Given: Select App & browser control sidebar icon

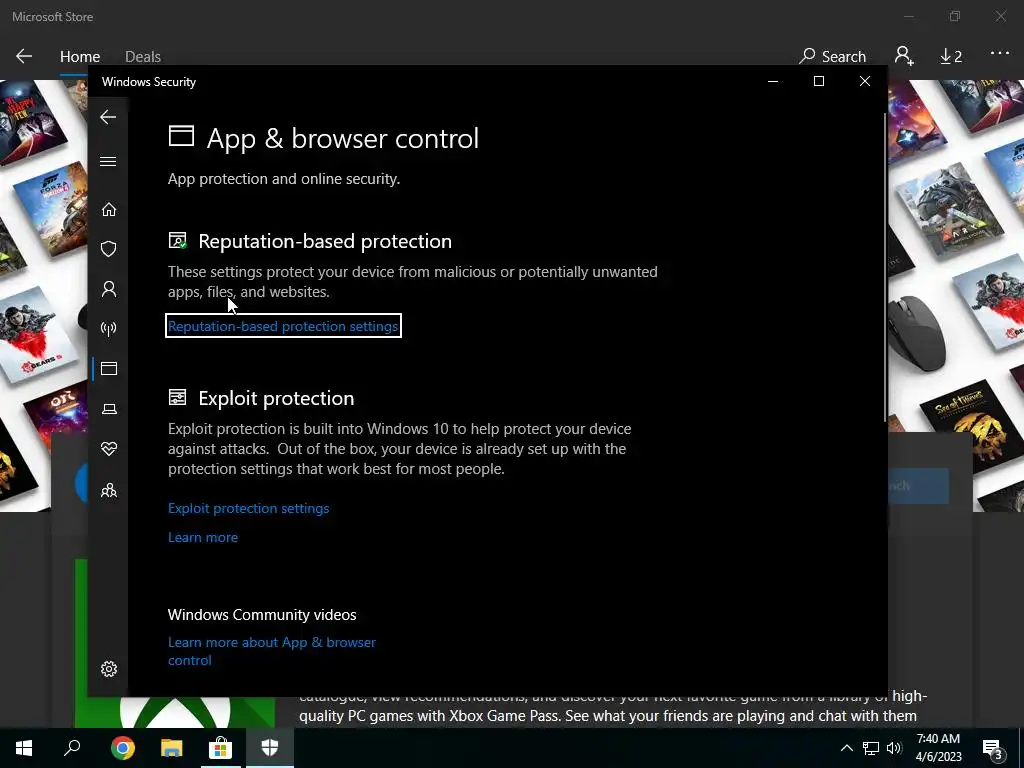Looking at the screenshot, I should (x=108, y=368).
